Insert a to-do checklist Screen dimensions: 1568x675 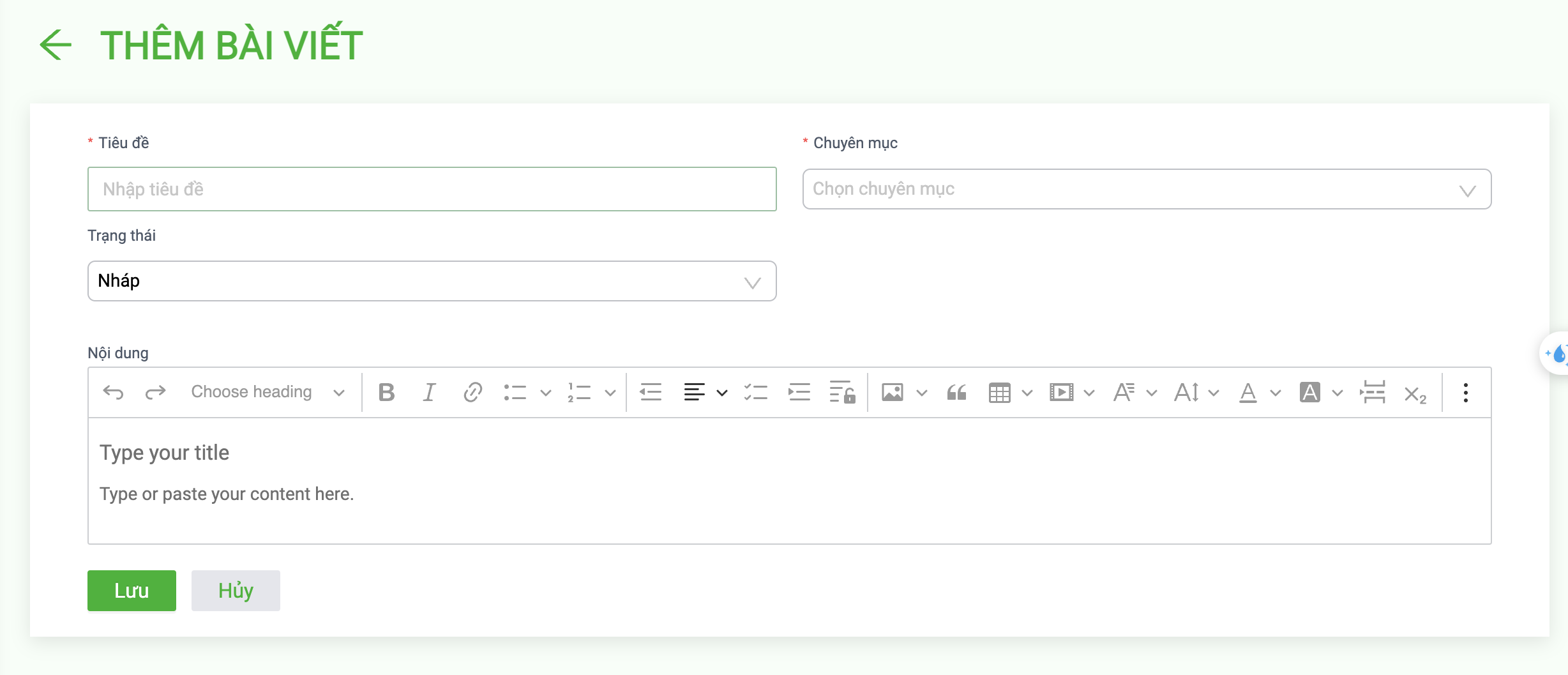pos(756,392)
